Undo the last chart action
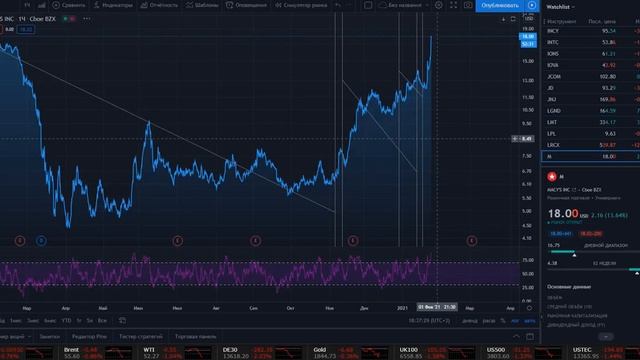This screenshot has height=360, width=640. (338, 5)
